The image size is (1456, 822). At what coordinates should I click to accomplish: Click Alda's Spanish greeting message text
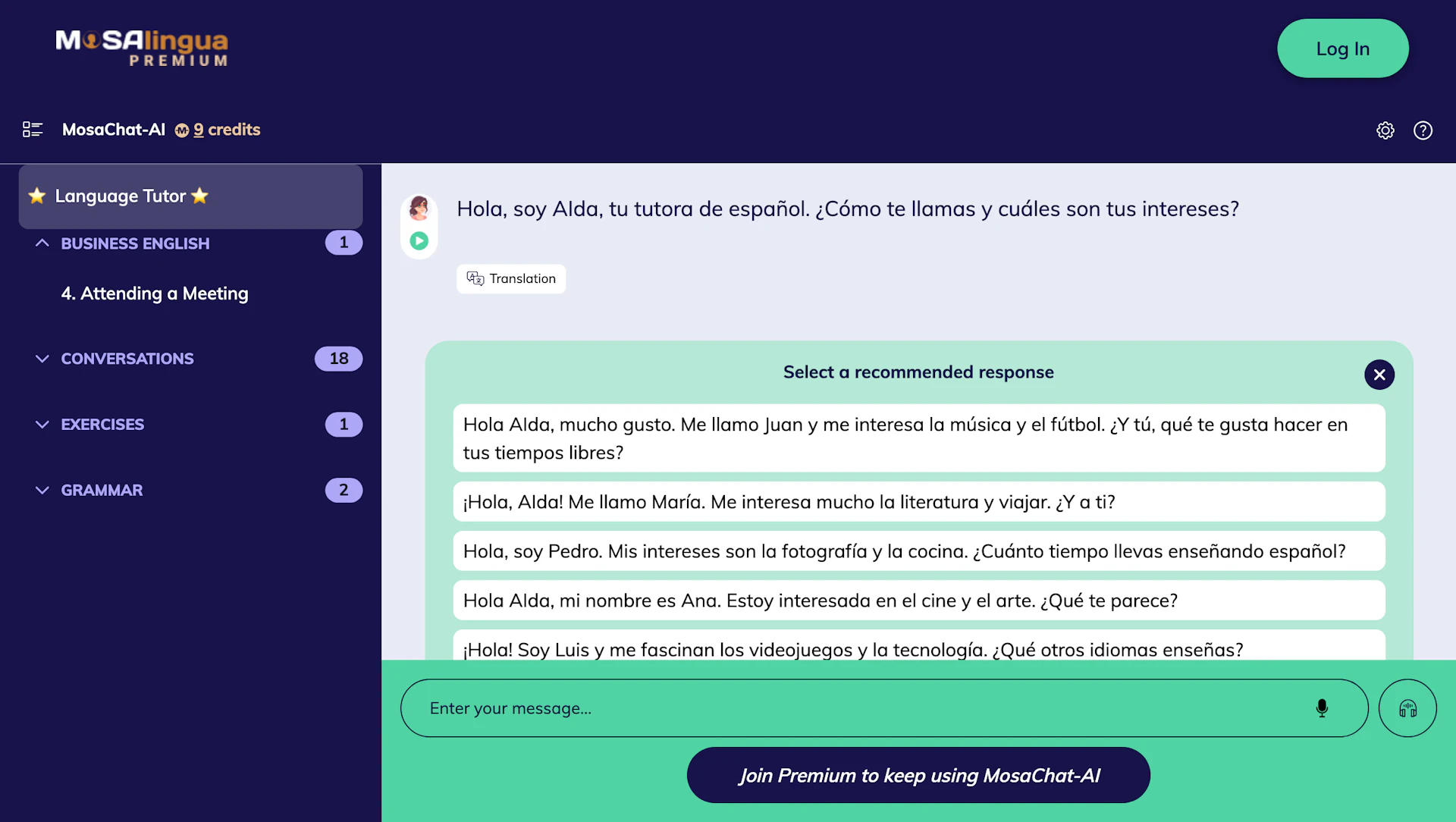click(848, 209)
